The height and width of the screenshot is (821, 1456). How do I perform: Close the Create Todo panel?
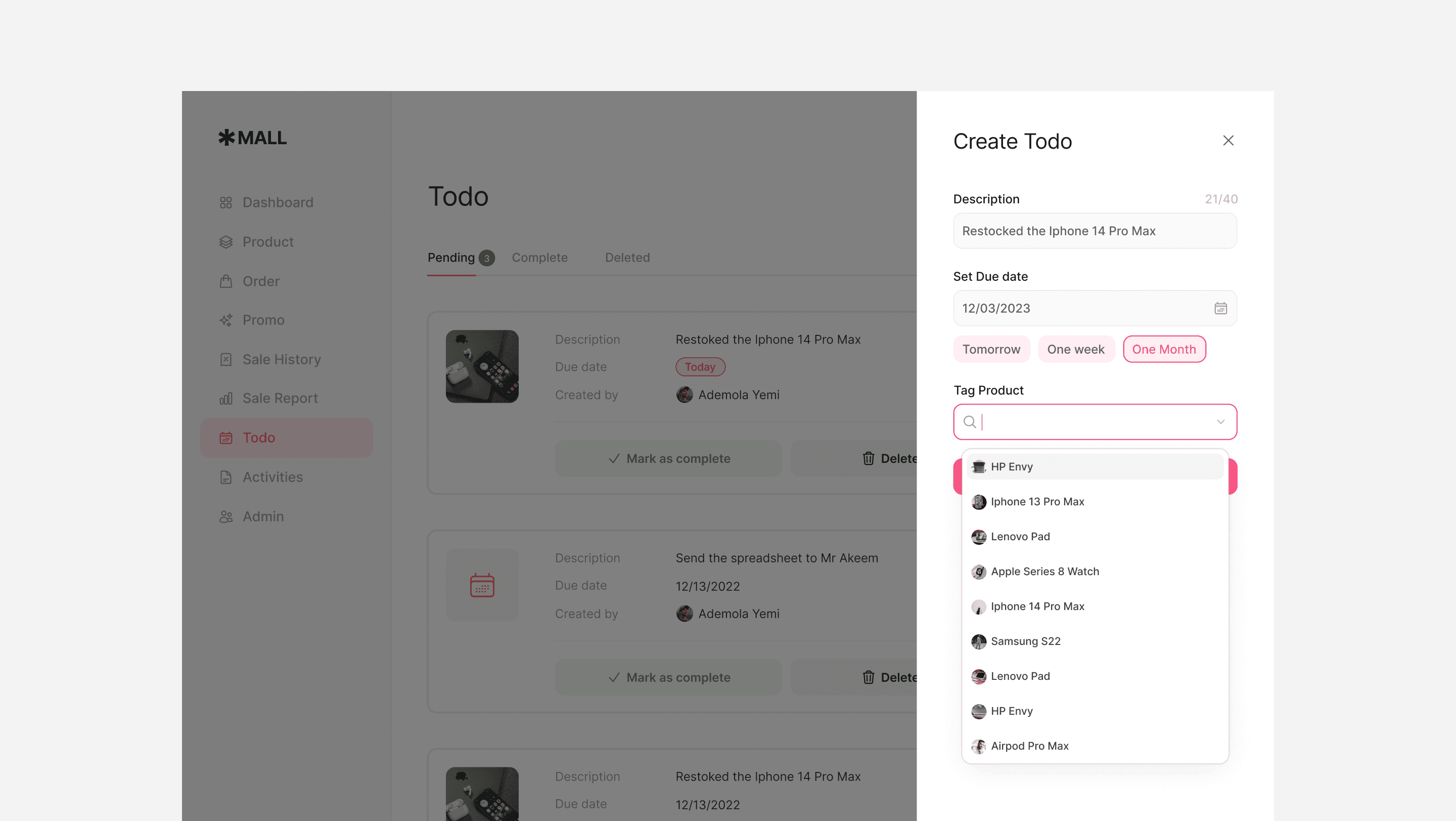pyautogui.click(x=1227, y=141)
